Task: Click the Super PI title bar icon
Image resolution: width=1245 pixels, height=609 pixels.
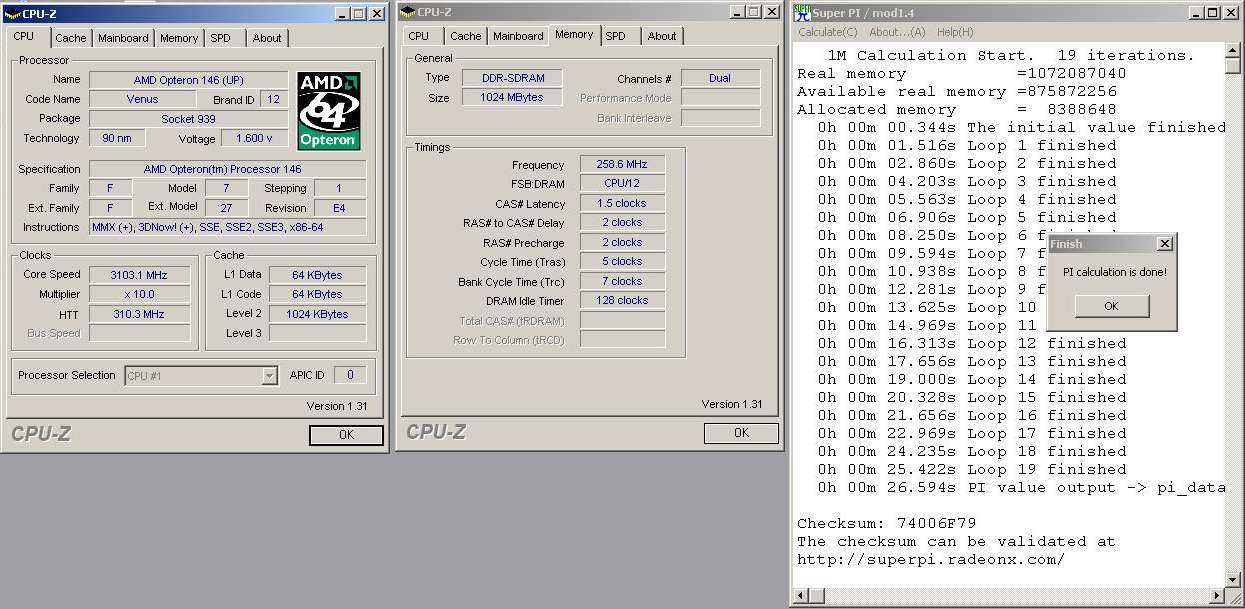Action: tap(801, 13)
